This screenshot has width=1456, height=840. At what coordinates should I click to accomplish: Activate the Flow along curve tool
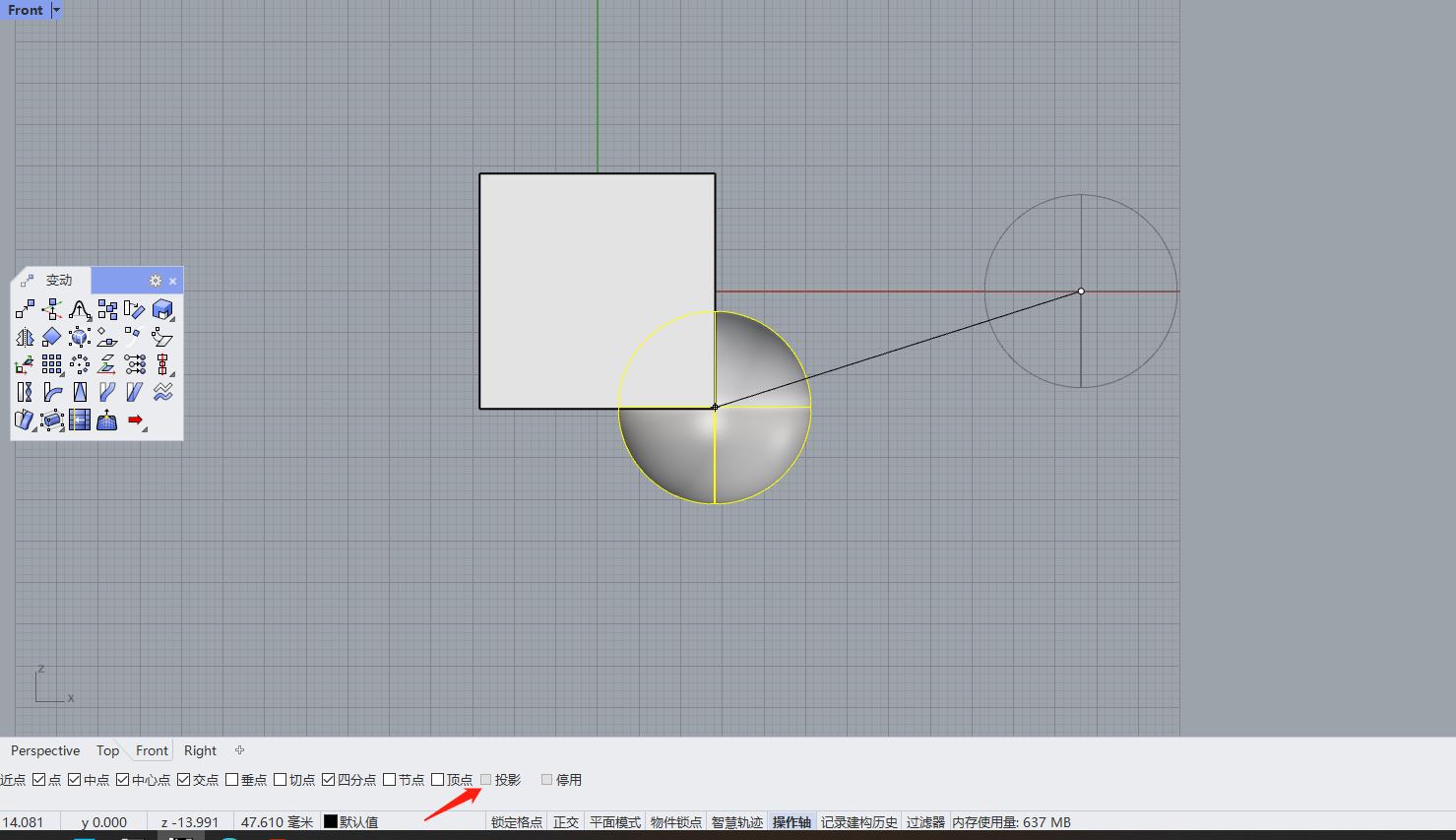107,393
